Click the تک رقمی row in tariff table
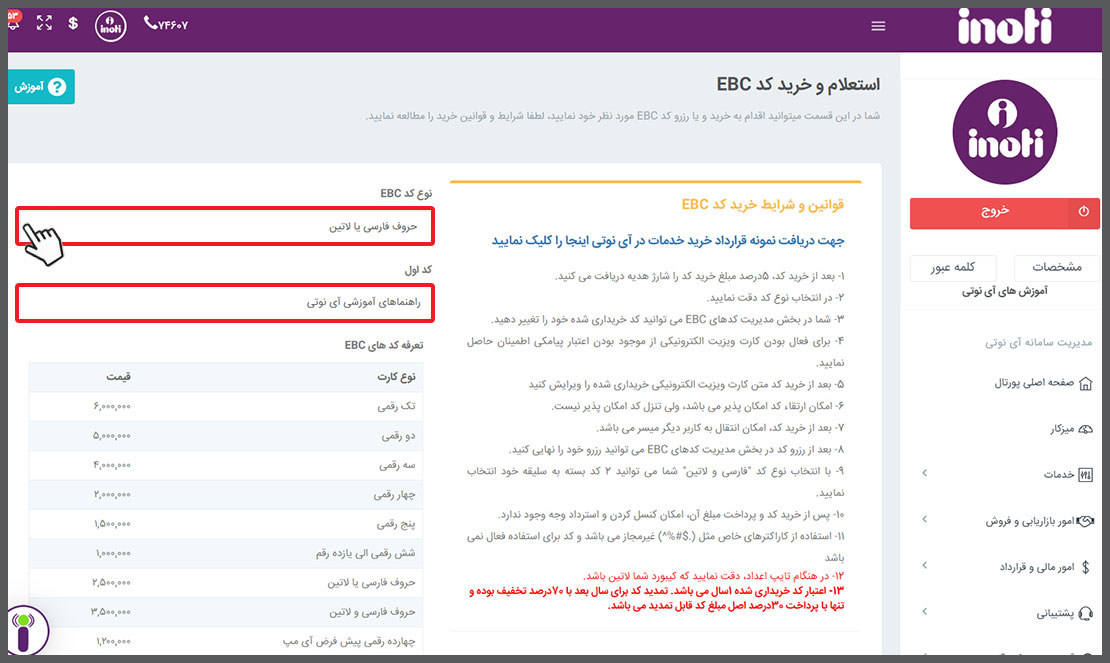1110x663 pixels. tap(226, 406)
